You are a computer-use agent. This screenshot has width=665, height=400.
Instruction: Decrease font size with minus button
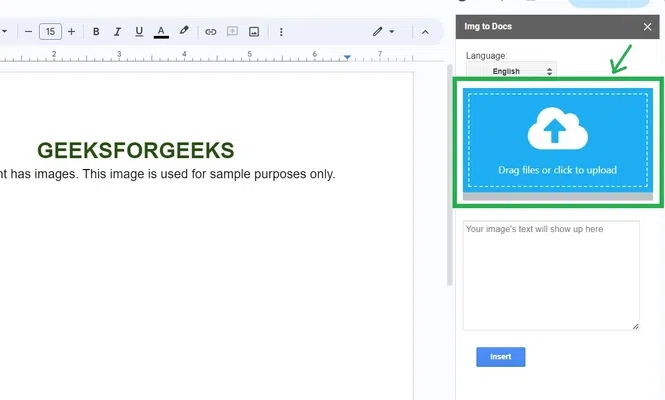coord(27,32)
